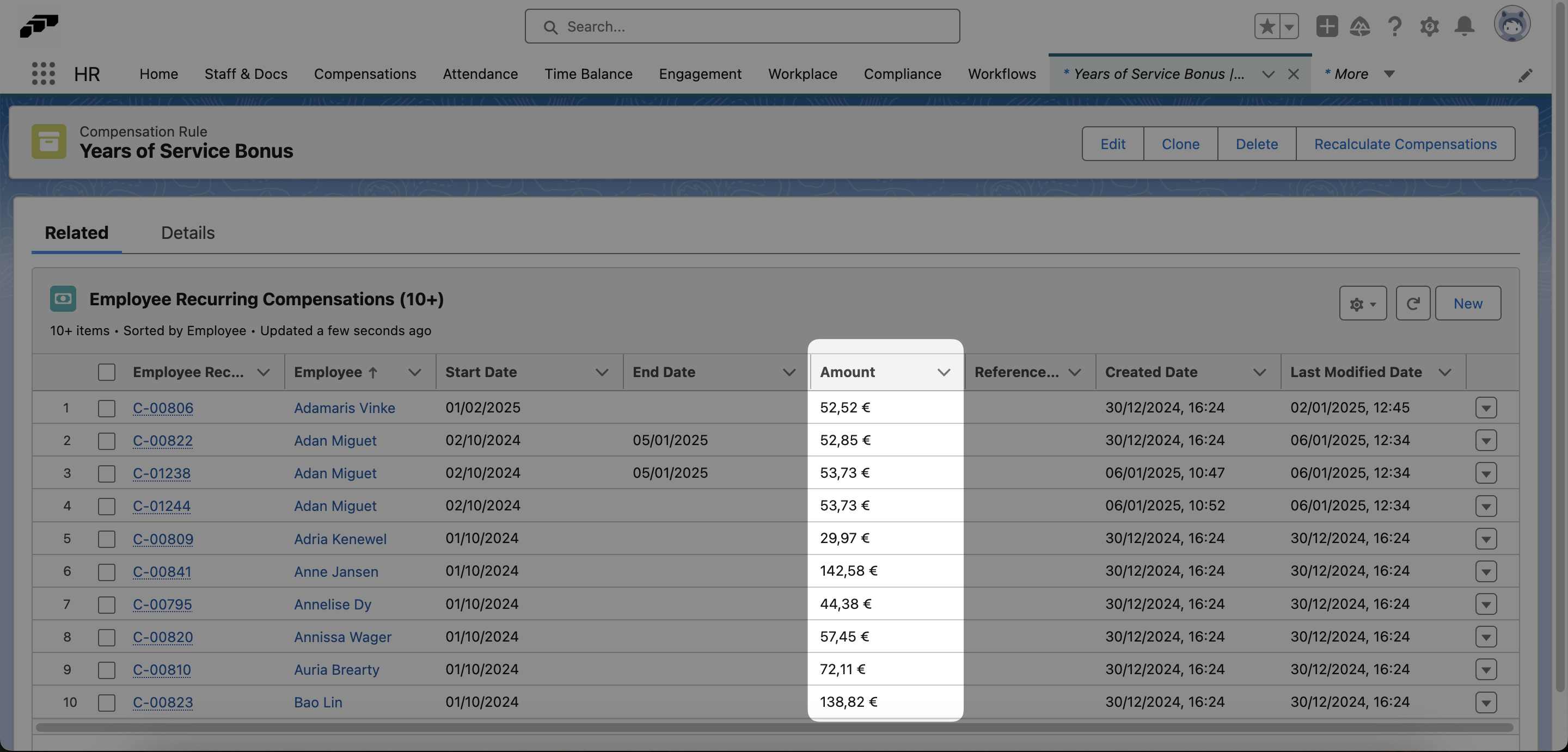Check the row checkbox for Adamaris Vinke
1568x752 pixels.
(x=107, y=408)
